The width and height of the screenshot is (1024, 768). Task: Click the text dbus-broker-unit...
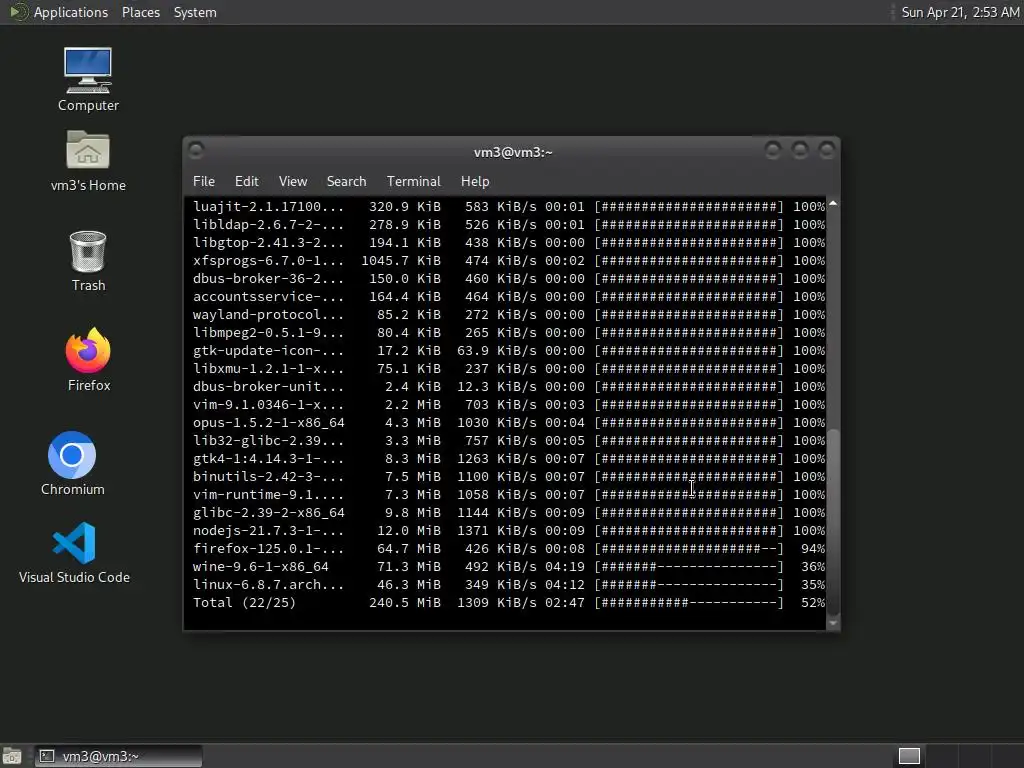point(268,387)
